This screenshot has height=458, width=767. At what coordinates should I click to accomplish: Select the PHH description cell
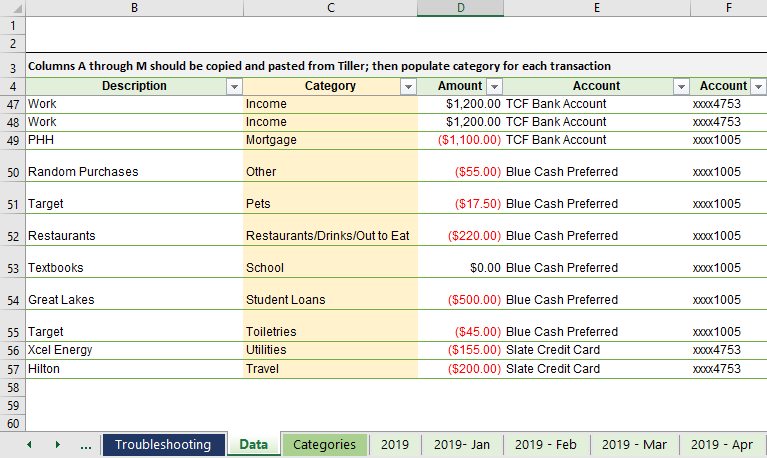[x=135, y=140]
